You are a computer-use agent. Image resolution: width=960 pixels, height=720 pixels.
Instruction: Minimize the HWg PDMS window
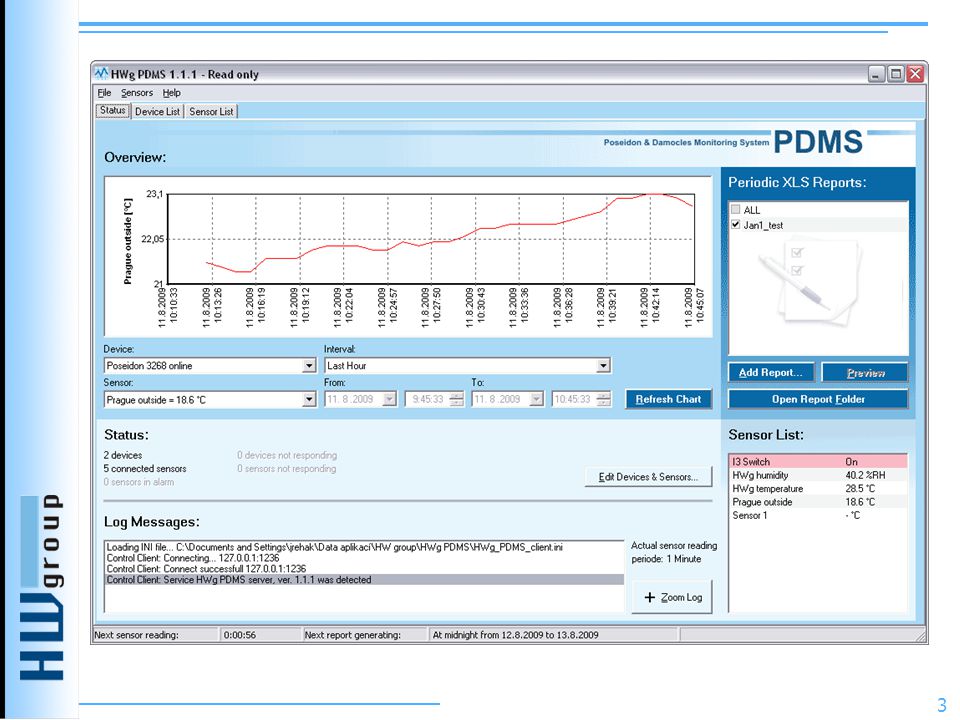(x=876, y=74)
